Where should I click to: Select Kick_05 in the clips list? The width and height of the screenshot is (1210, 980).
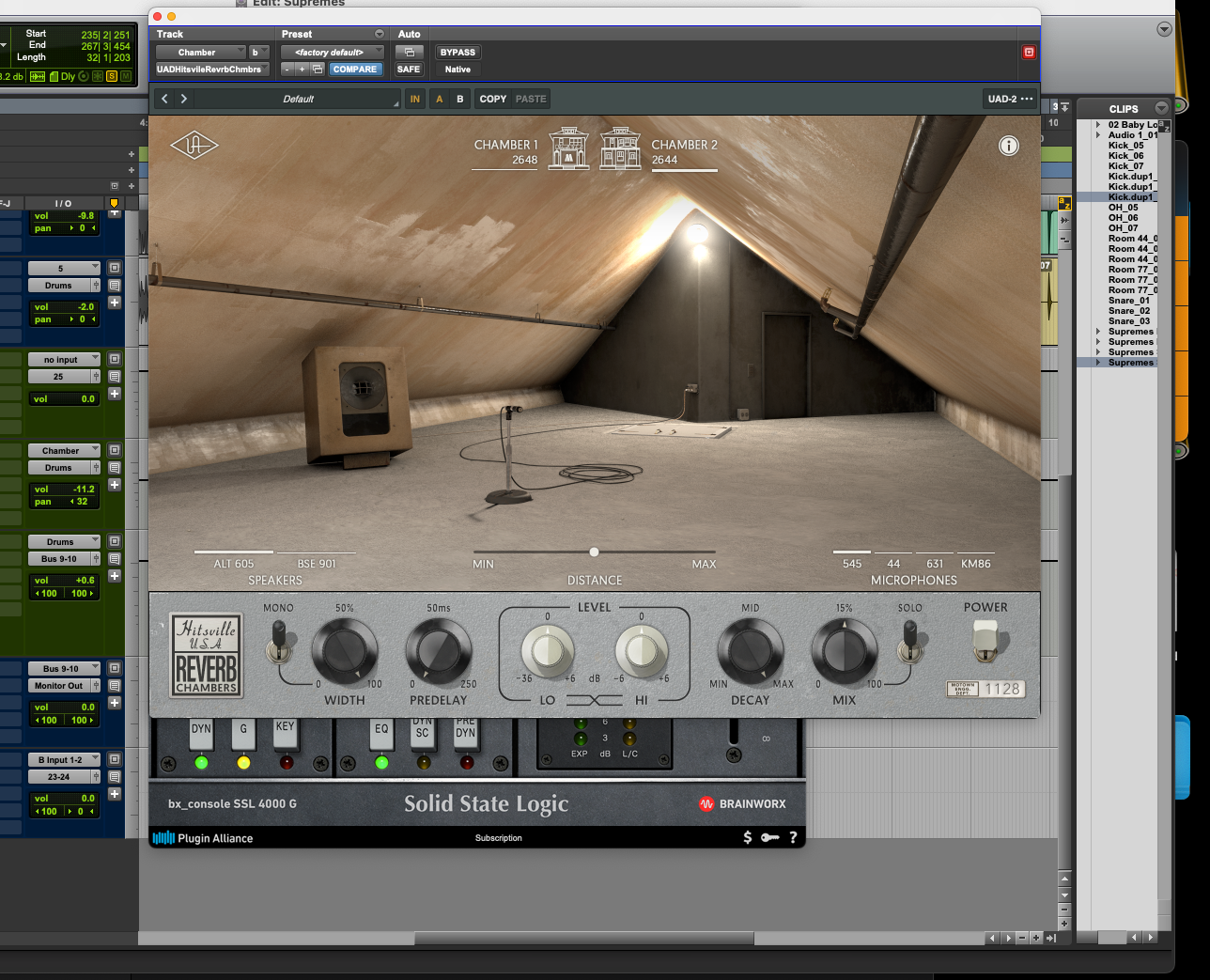pyautogui.click(x=1125, y=146)
